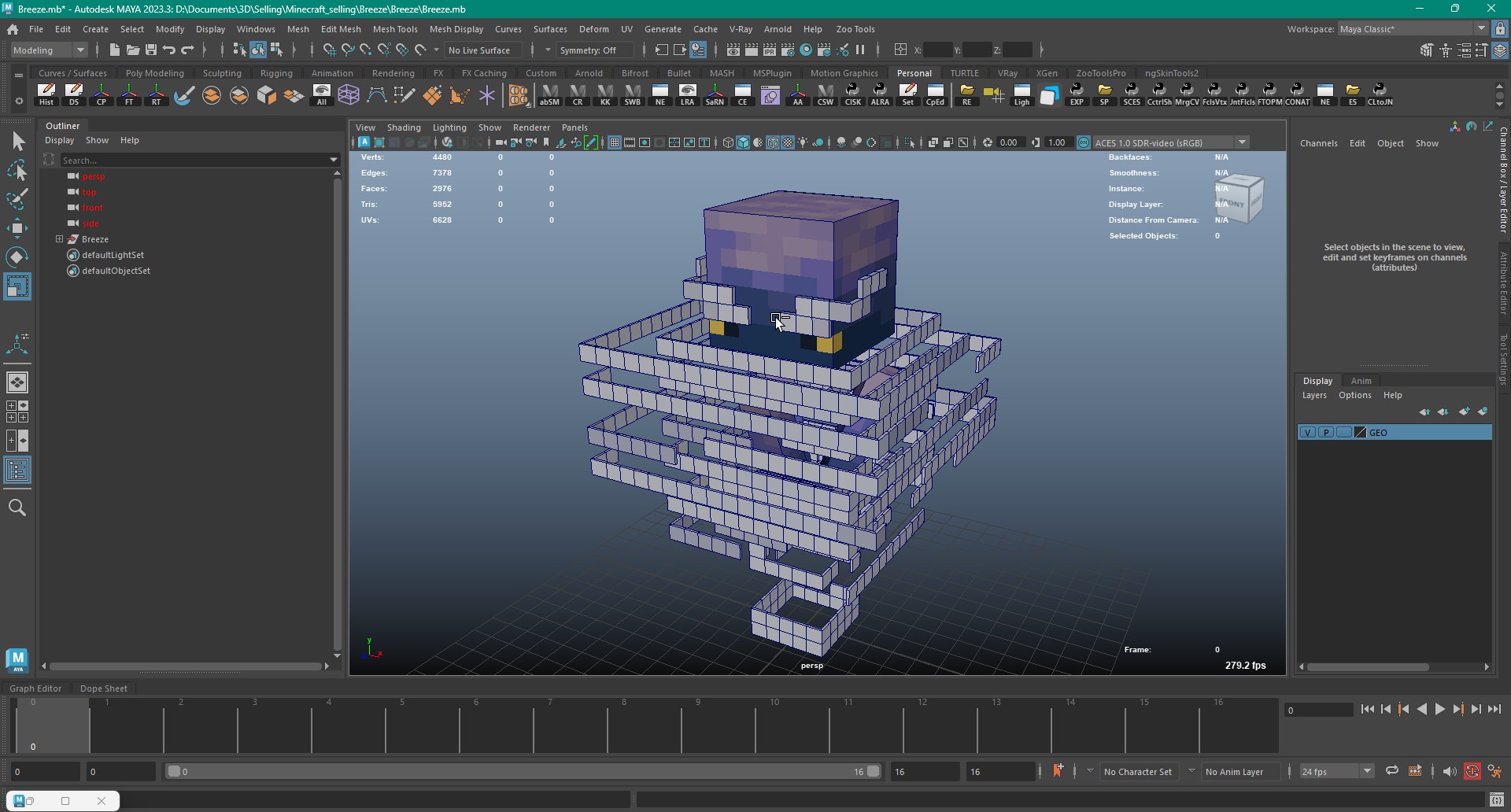Switch to the Anim tab in layer editor
1511x812 pixels.
[1361, 381]
